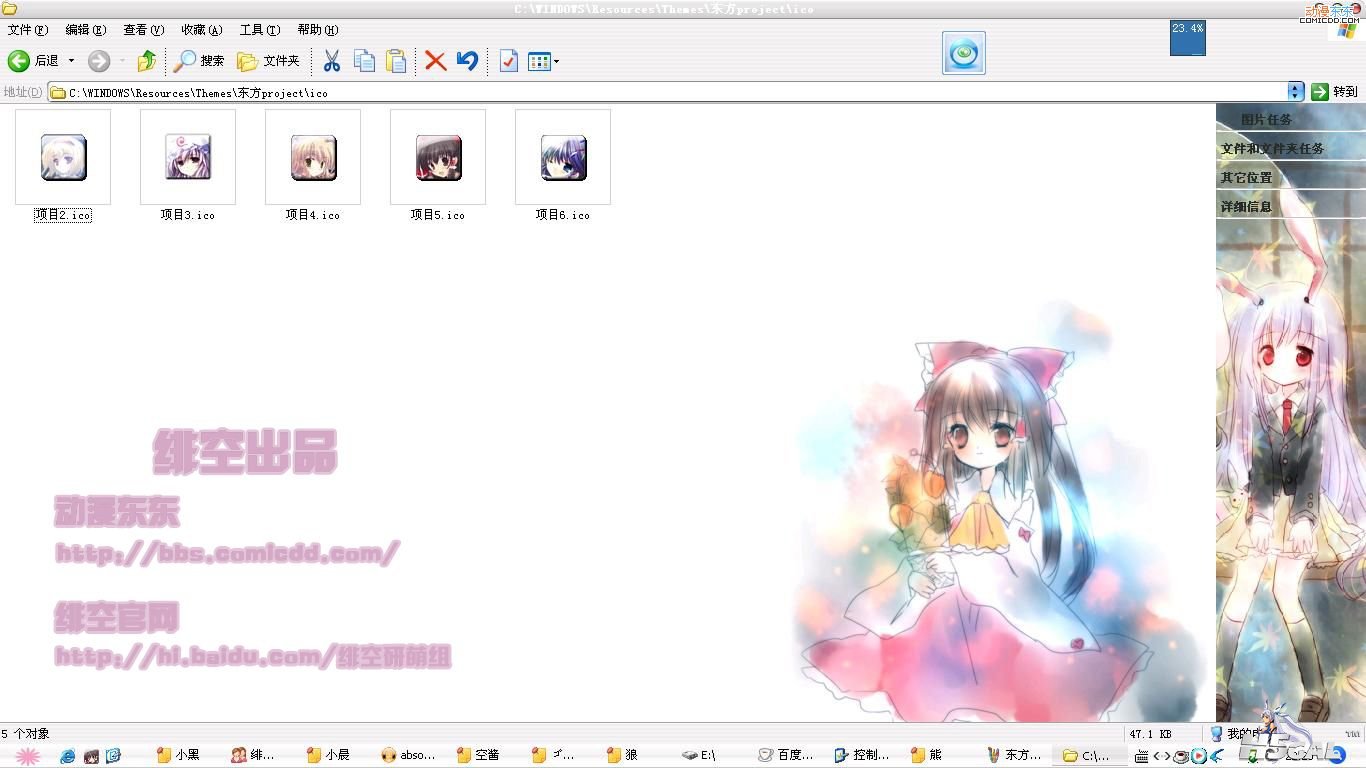Screen dimensions: 1366x768
Task: Open the 工具(T) menu
Action: [x=260, y=30]
